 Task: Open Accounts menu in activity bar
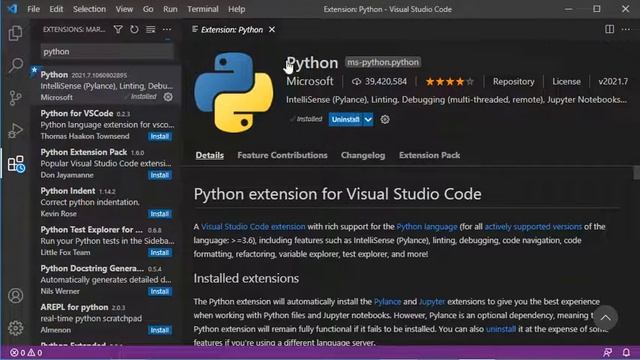coord(16,296)
